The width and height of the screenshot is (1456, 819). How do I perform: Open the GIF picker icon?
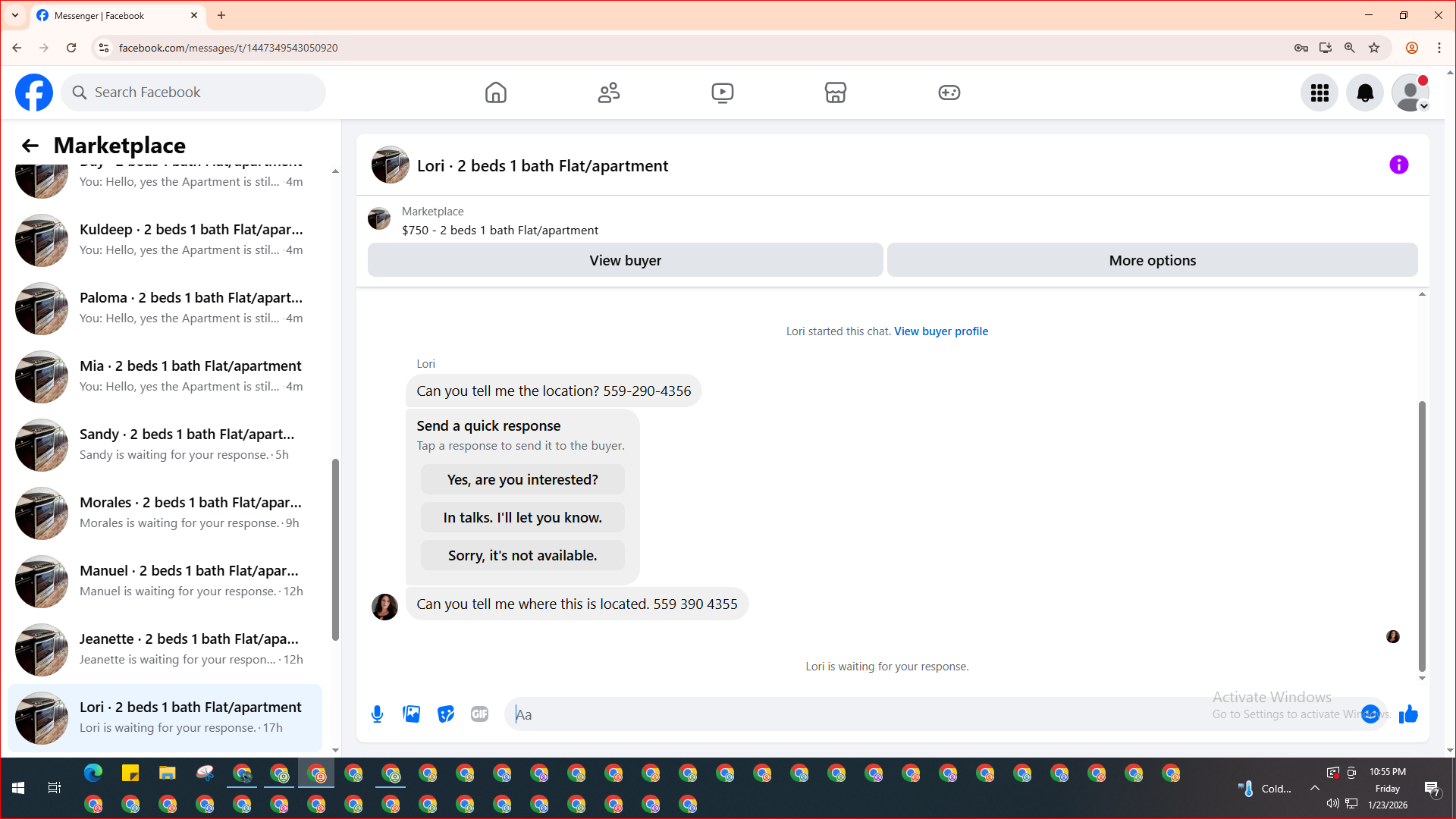[479, 714]
